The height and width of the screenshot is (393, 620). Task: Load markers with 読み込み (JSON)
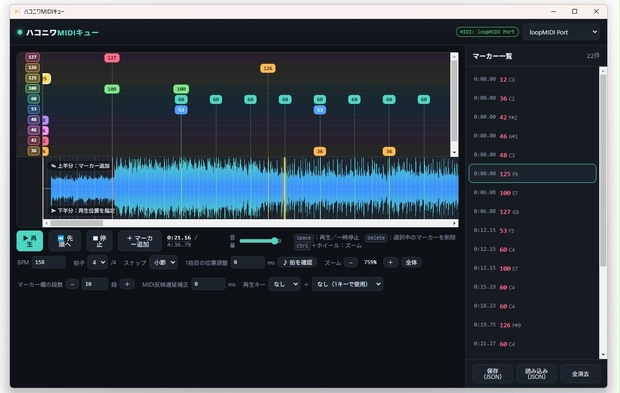[536, 374]
